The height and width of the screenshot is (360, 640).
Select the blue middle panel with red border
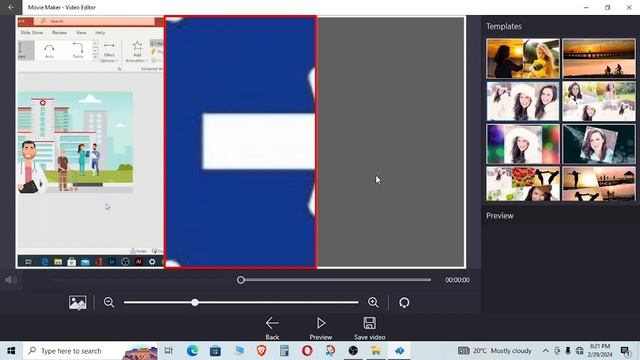coord(240,142)
